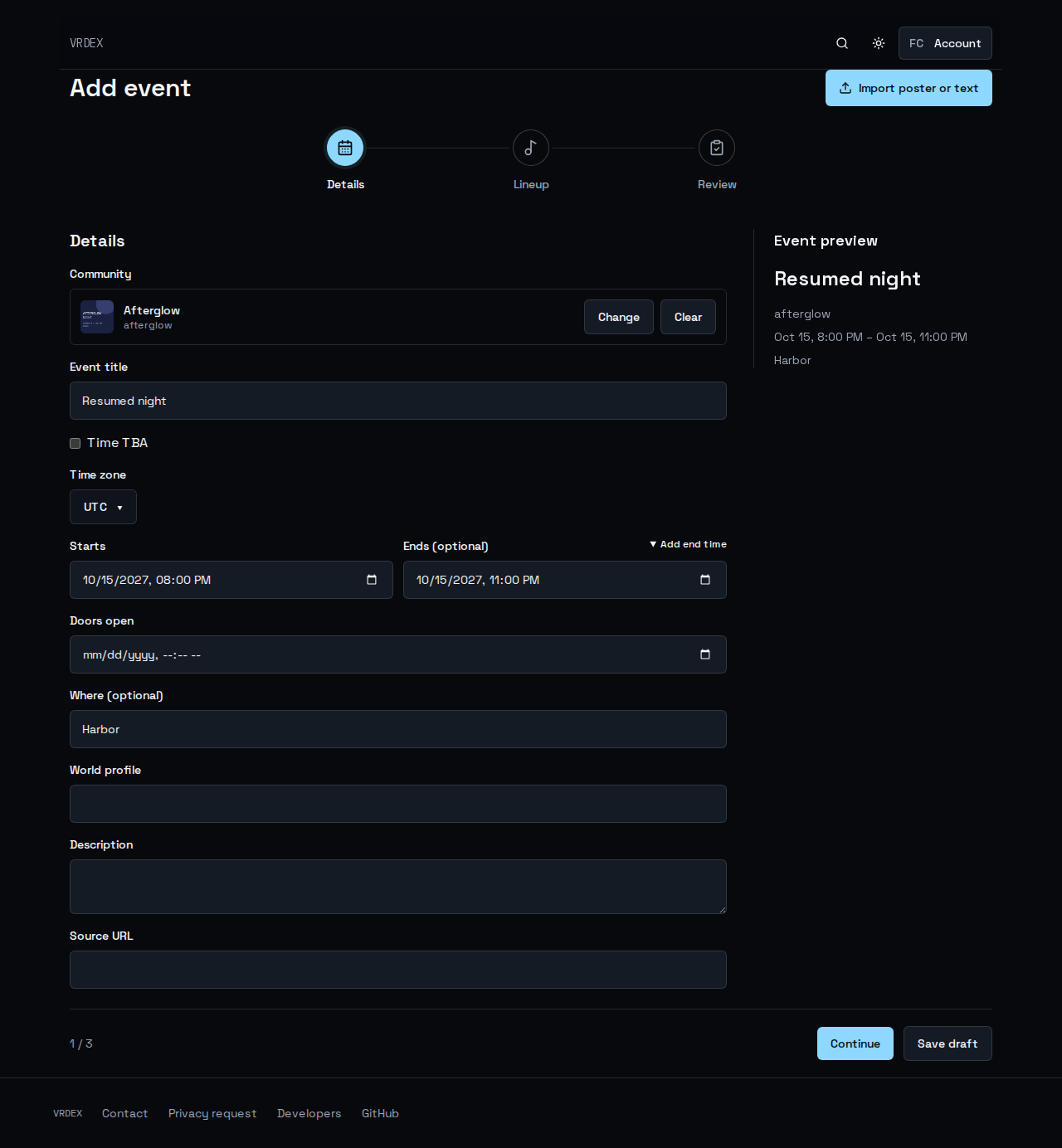Click the VRDEX logo in header
The height and width of the screenshot is (1148, 1062).
click(86, 43)
